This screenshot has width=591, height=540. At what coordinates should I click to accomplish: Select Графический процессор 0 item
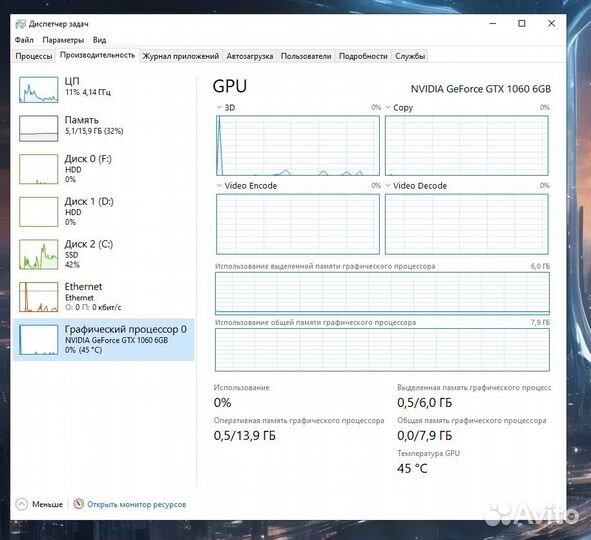pyautogui.click(x=104, y=340)
